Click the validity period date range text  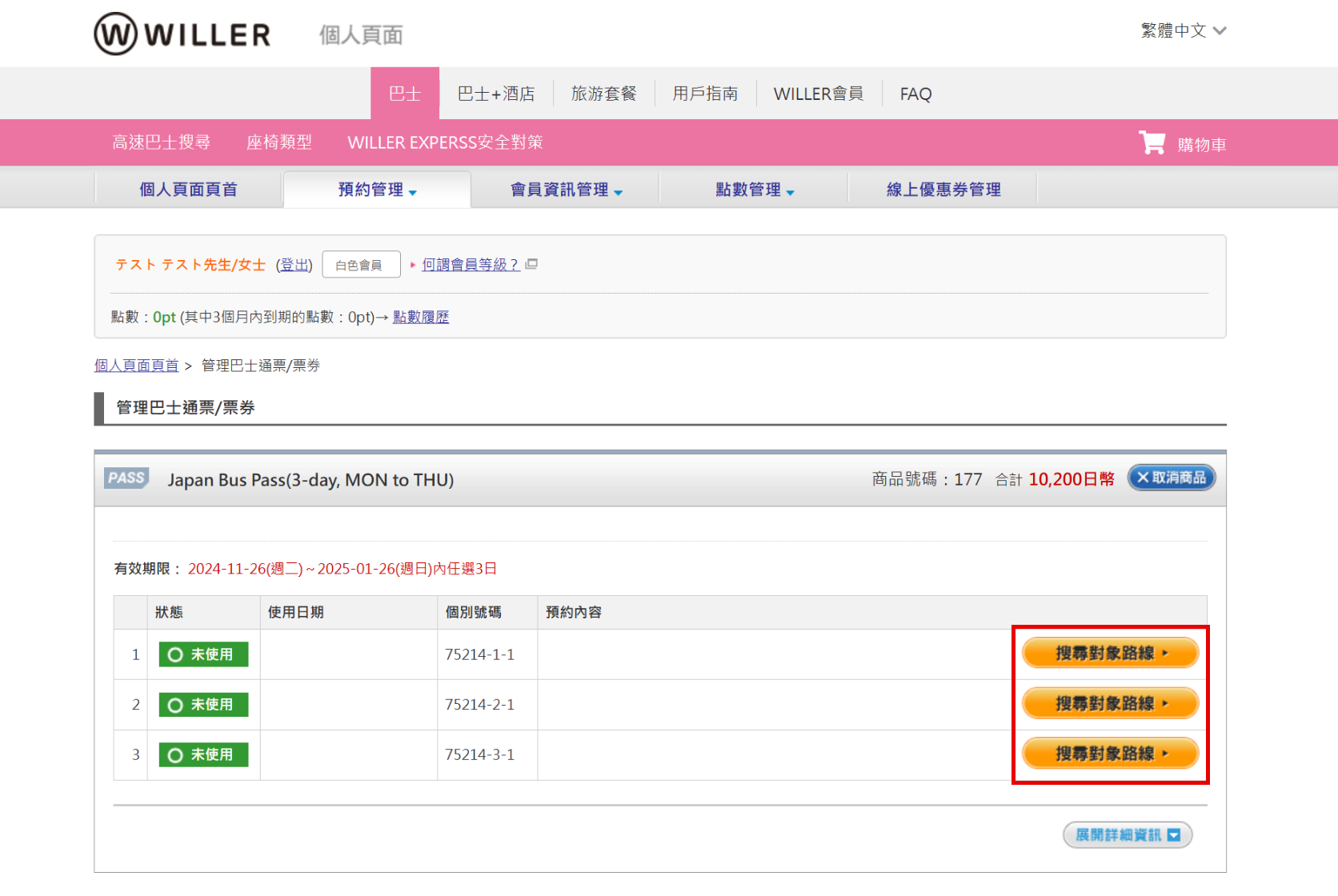[343, 569]
